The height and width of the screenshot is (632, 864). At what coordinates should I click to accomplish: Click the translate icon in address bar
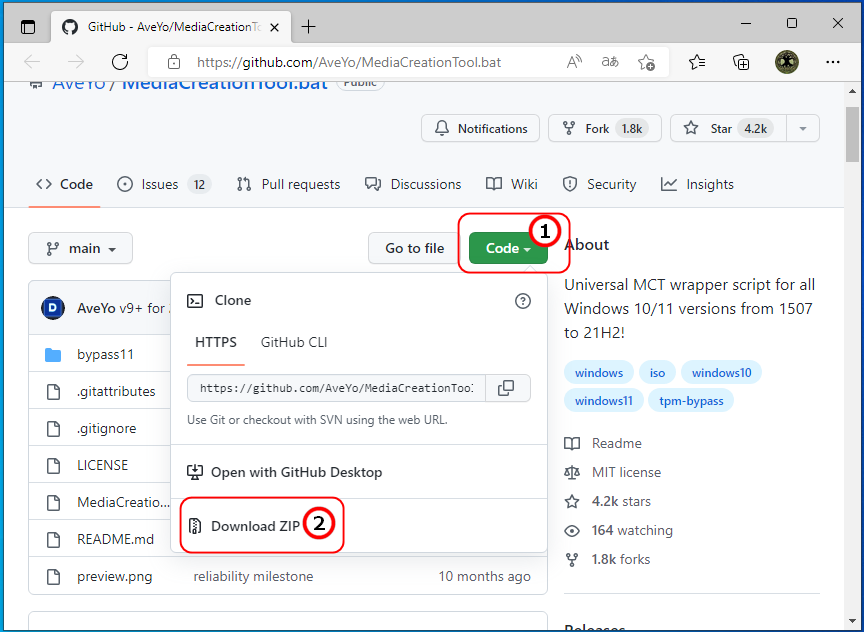click(x=610, y=62)
